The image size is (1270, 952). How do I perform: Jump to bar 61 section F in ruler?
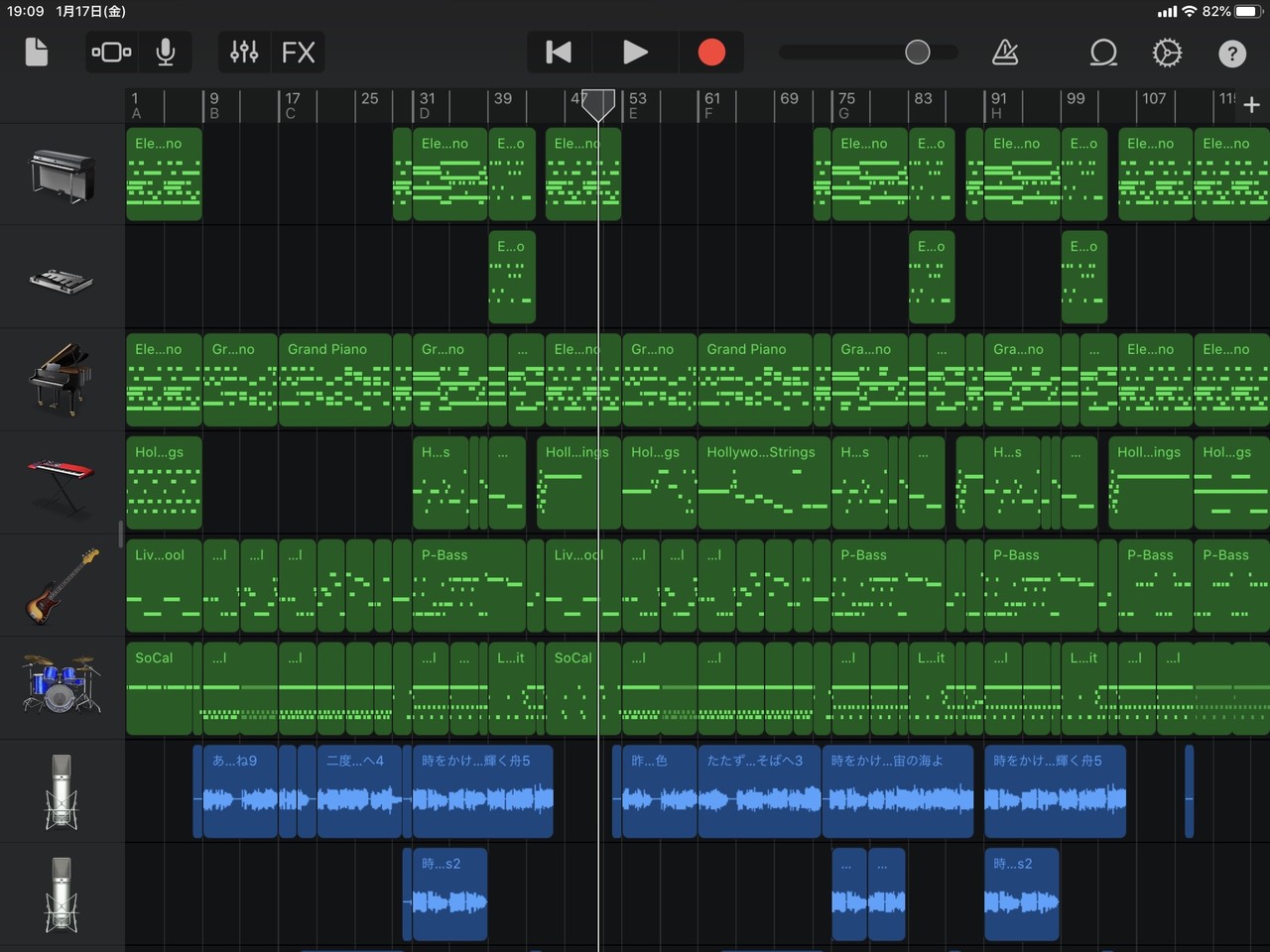click(711, 105)
